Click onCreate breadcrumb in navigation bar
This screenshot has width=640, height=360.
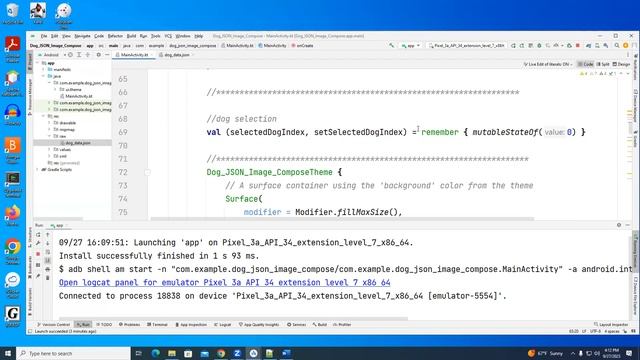302,46
